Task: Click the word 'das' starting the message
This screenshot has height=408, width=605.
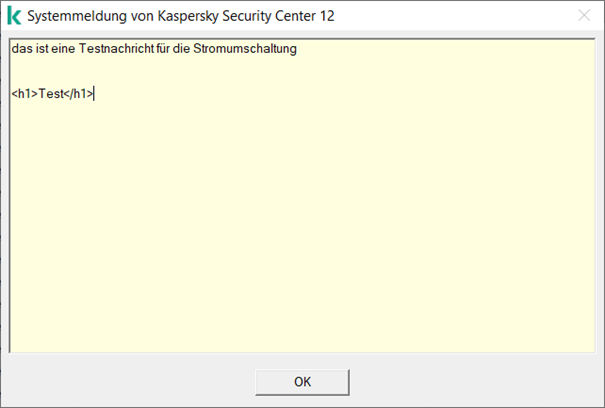Action: (21, 49)
